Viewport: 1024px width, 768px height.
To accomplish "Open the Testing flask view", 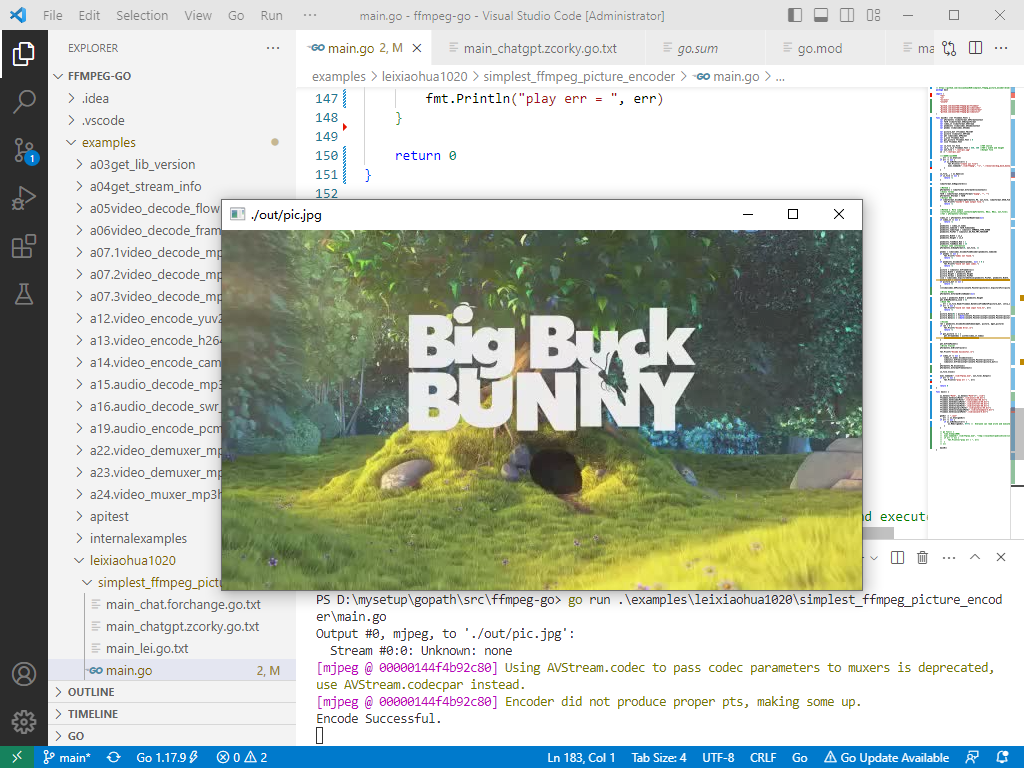I will [24, 294].
